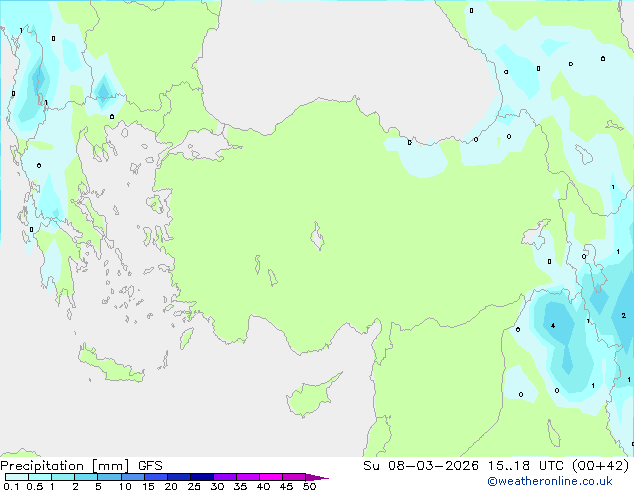Select the 35–40 mm legend color swatch
The height and width of the screenshot is (490, 634).
[248, 477]
